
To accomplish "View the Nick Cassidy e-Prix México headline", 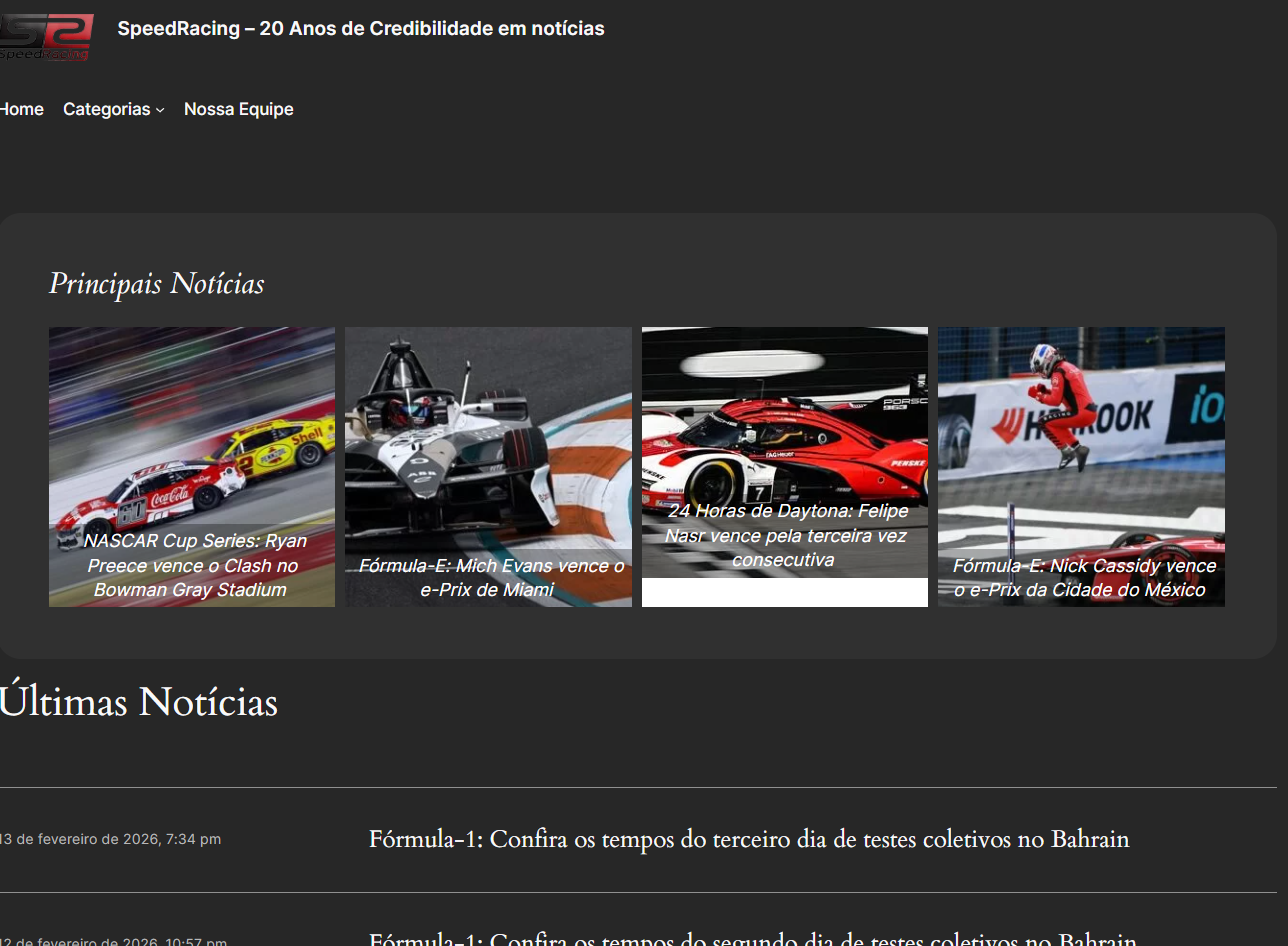I will [x=1082, y=578].
